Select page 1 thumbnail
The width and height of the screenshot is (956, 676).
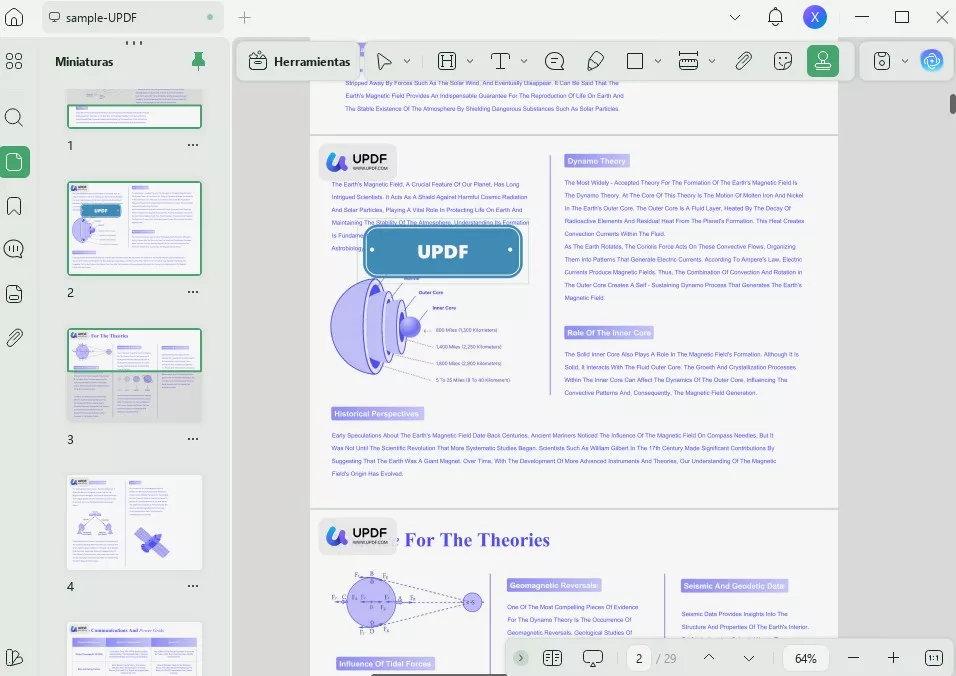(x=134, y=109)
